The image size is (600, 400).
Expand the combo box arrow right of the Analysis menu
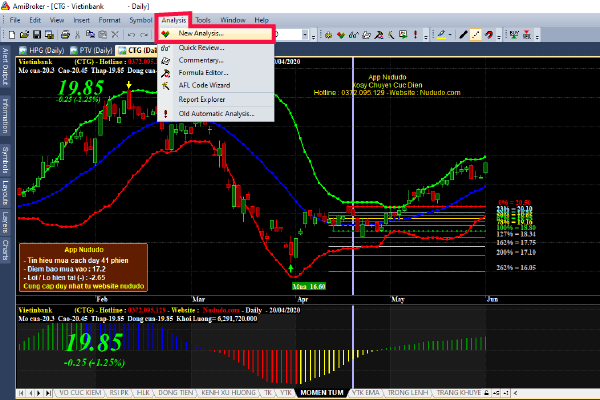pos(305,35)
